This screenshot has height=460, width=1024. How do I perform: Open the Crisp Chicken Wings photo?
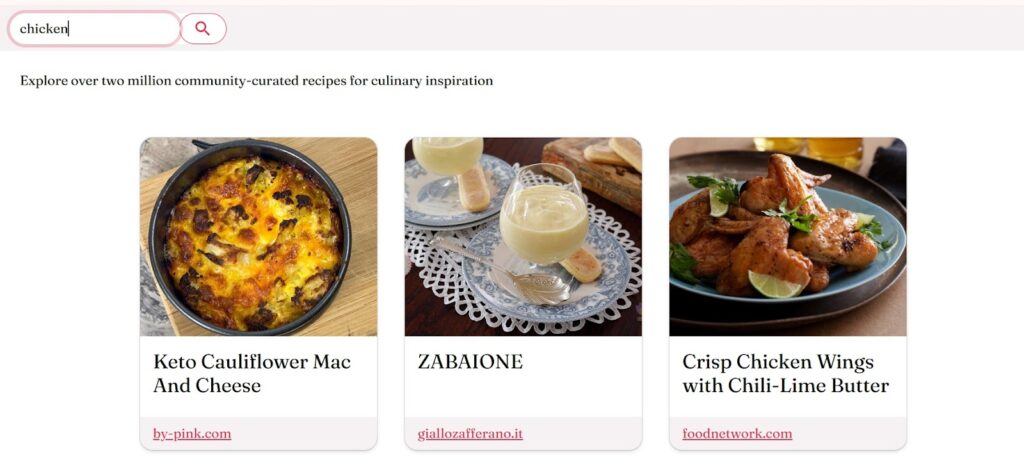click(x=788, y=237)
